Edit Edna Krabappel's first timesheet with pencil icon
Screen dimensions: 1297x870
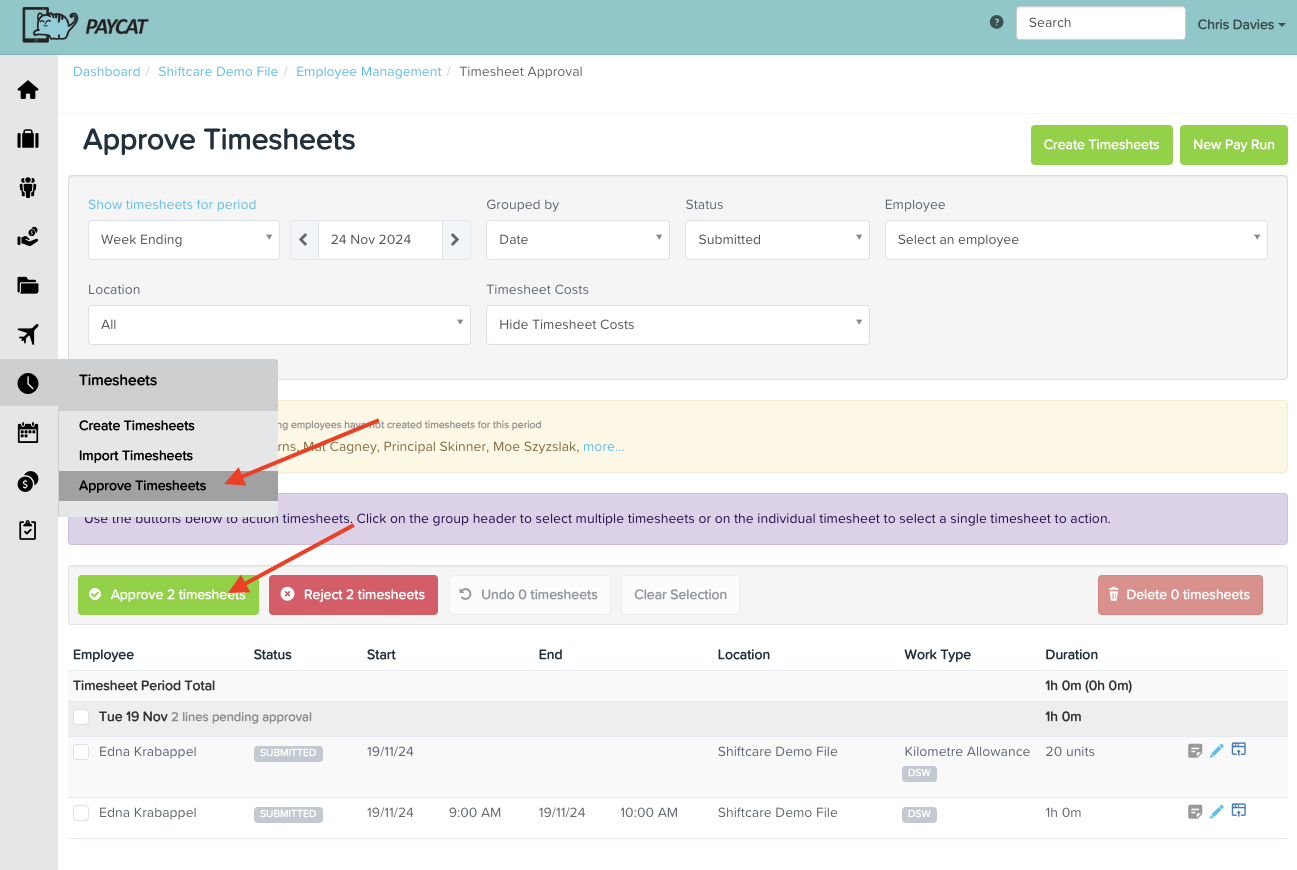[x=1216, y=749]
